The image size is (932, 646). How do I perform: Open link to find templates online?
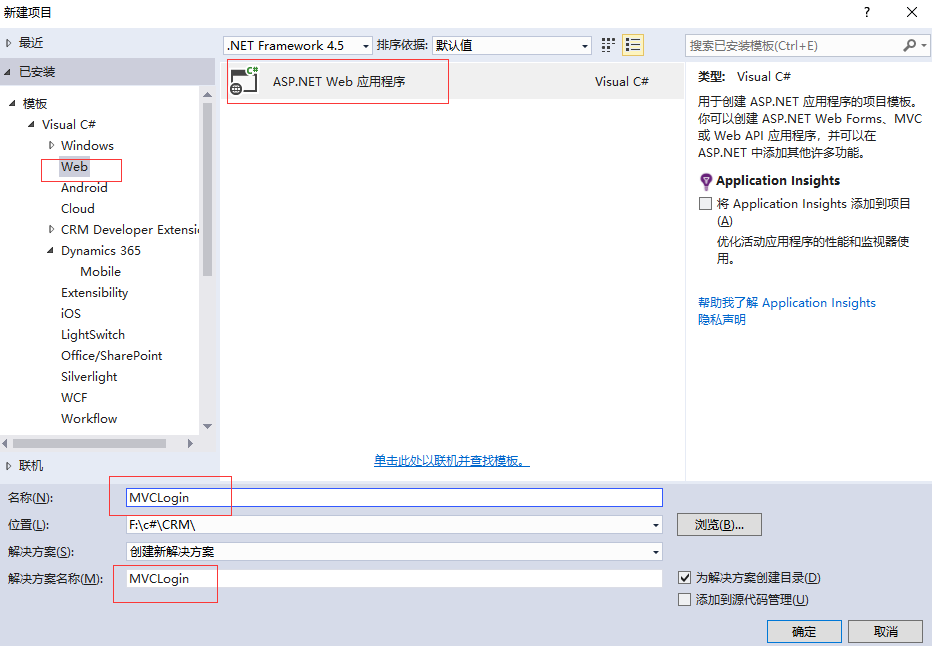452,461
